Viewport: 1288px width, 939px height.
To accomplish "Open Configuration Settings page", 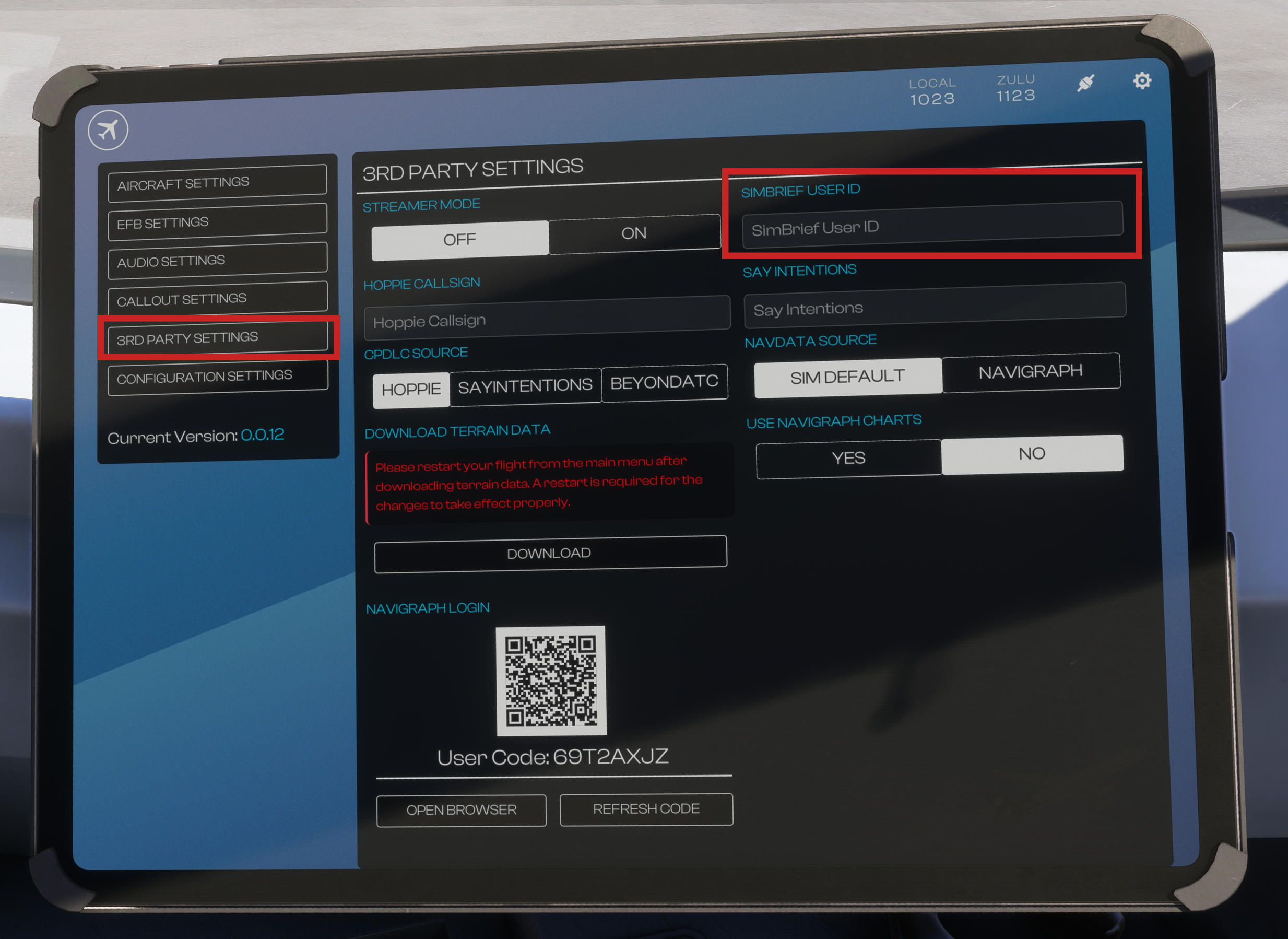I will click(x=217, y=377).
